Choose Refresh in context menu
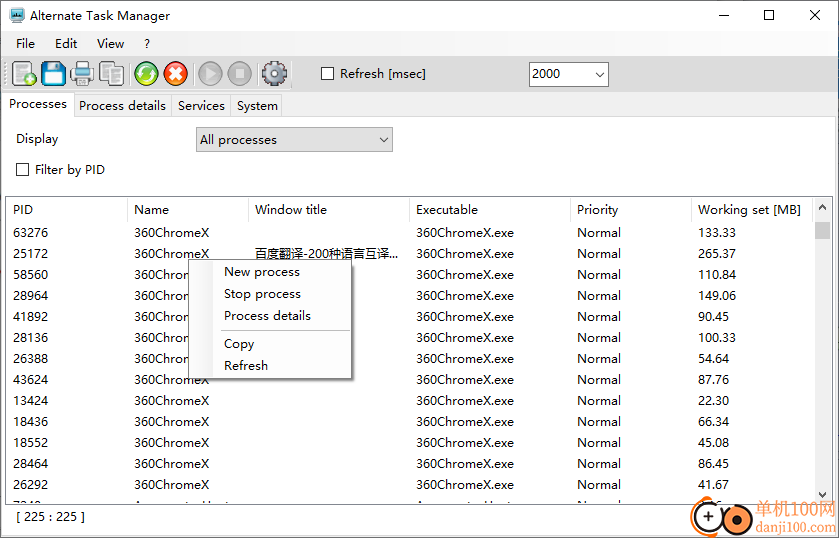 270,366
